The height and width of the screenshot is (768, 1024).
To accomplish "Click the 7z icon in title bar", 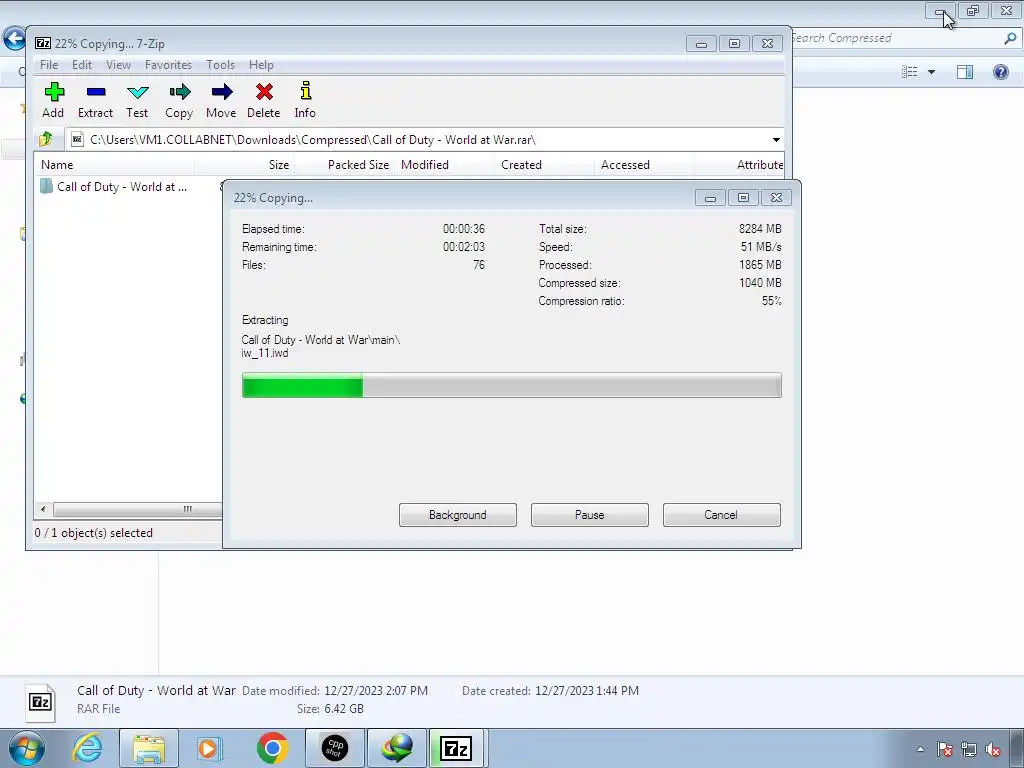I will click(x=43, y=43).
